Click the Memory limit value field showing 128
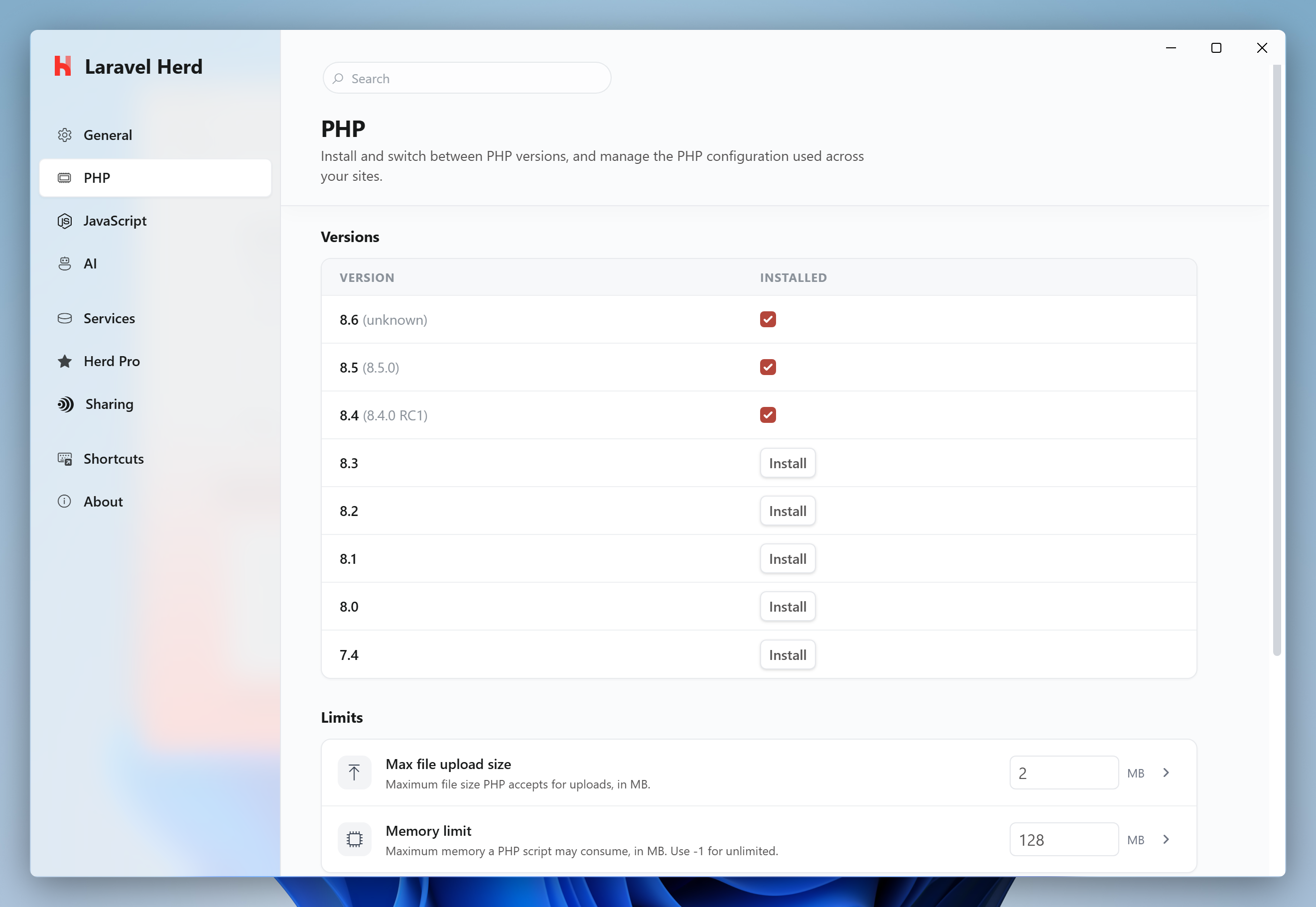Image resolution: width=1316 pixels, height=907 pixels. click(1064, 839)
